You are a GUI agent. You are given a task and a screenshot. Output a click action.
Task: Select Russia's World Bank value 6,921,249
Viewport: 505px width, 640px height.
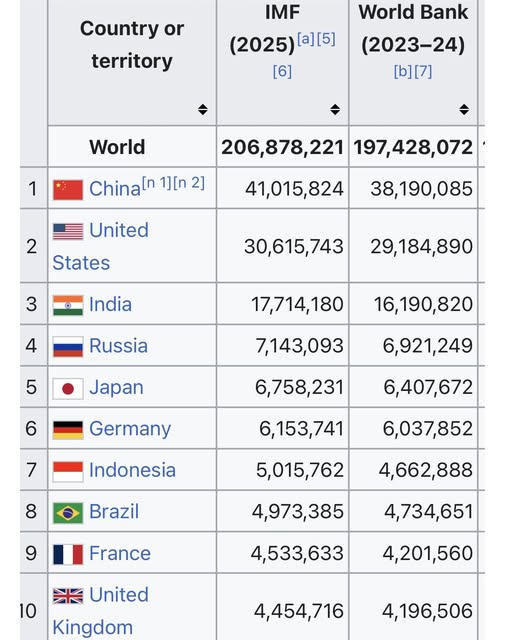tap(427, 346)
